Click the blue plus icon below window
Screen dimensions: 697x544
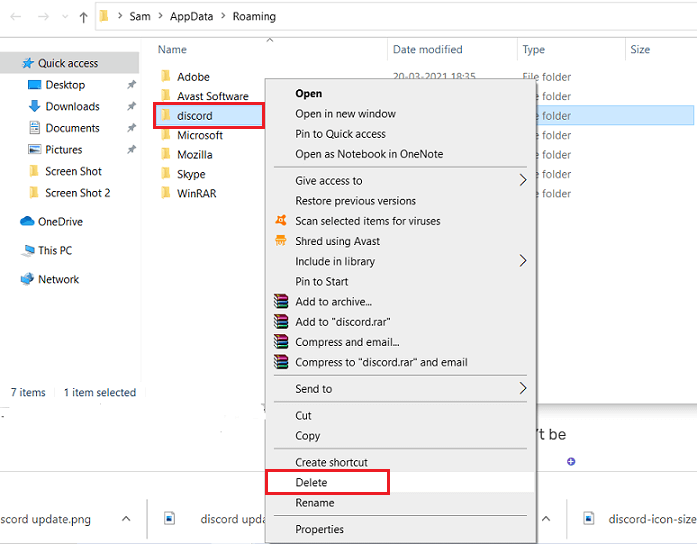click(571, 462)
